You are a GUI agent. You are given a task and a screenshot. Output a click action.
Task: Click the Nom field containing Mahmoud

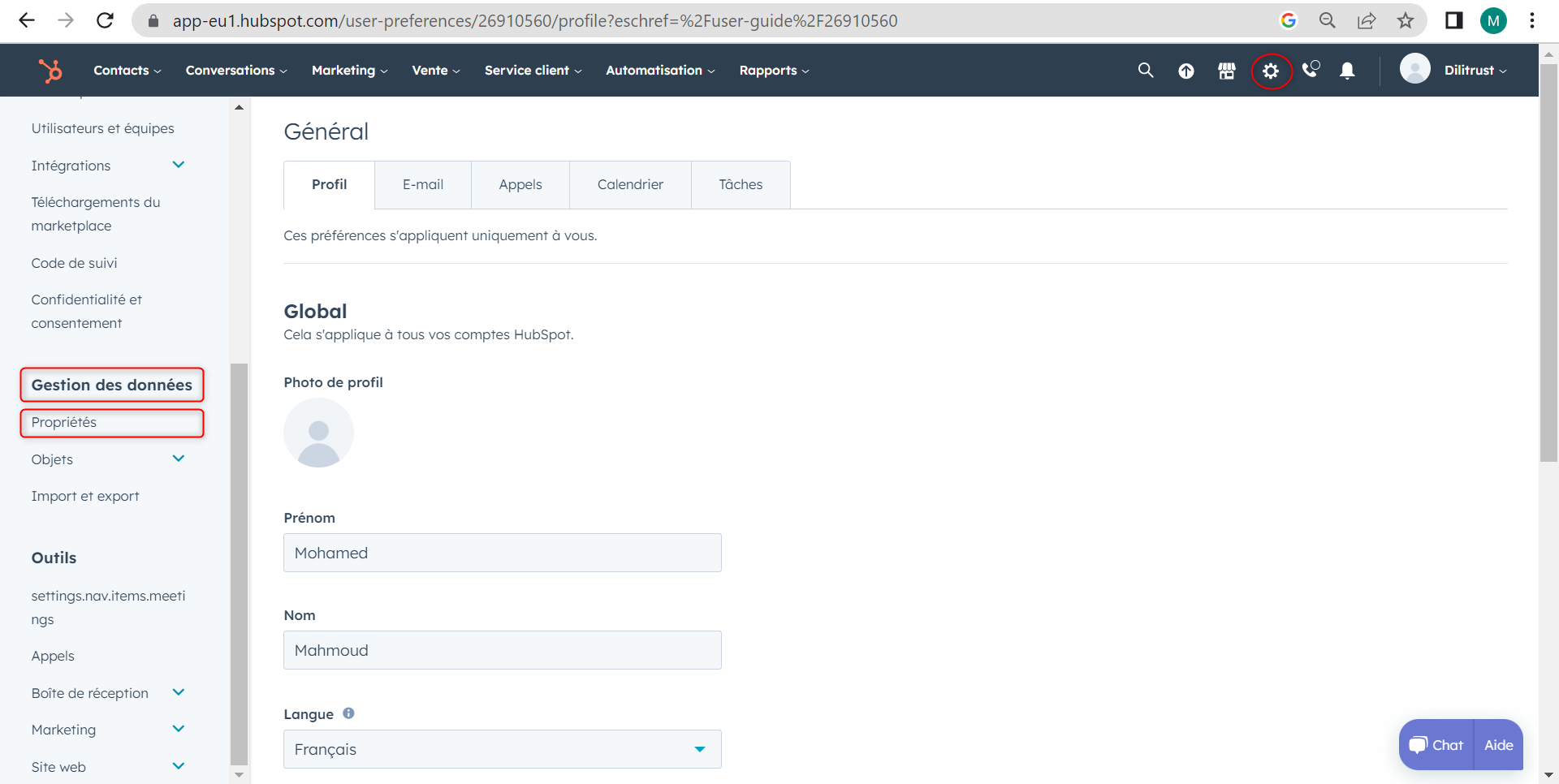[x=502, y=650]
